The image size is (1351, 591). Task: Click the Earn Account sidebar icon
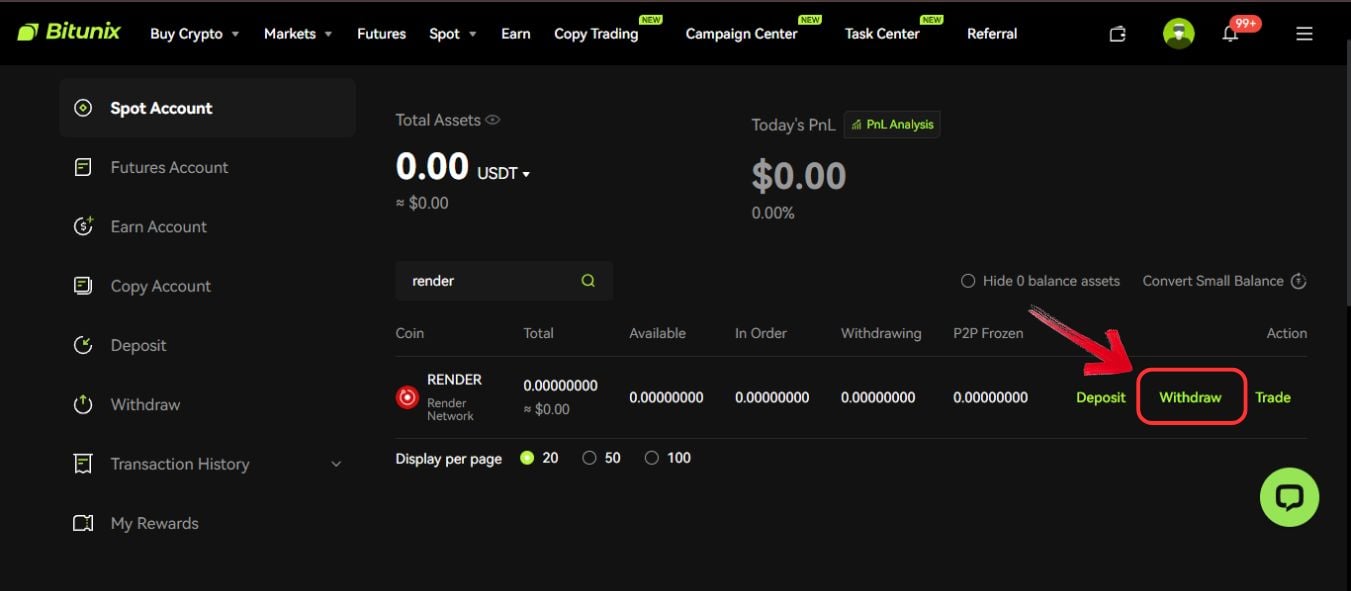84,226
